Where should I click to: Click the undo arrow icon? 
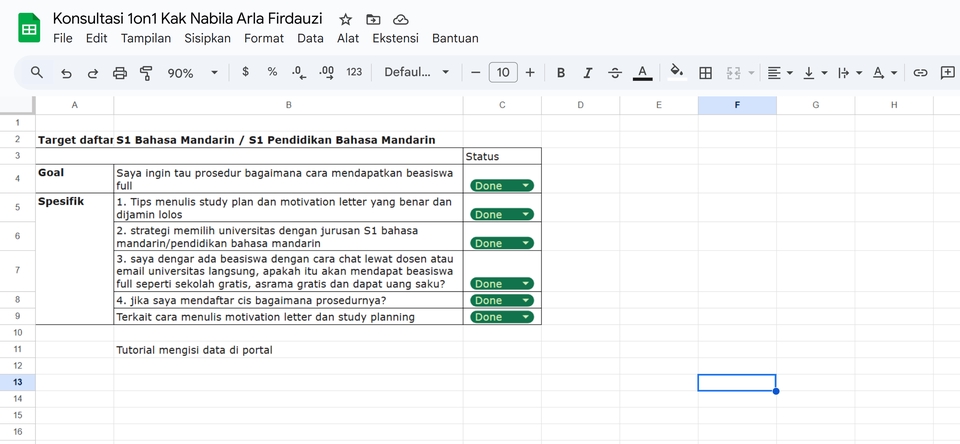pyautogui.click(x=66, y=73)
